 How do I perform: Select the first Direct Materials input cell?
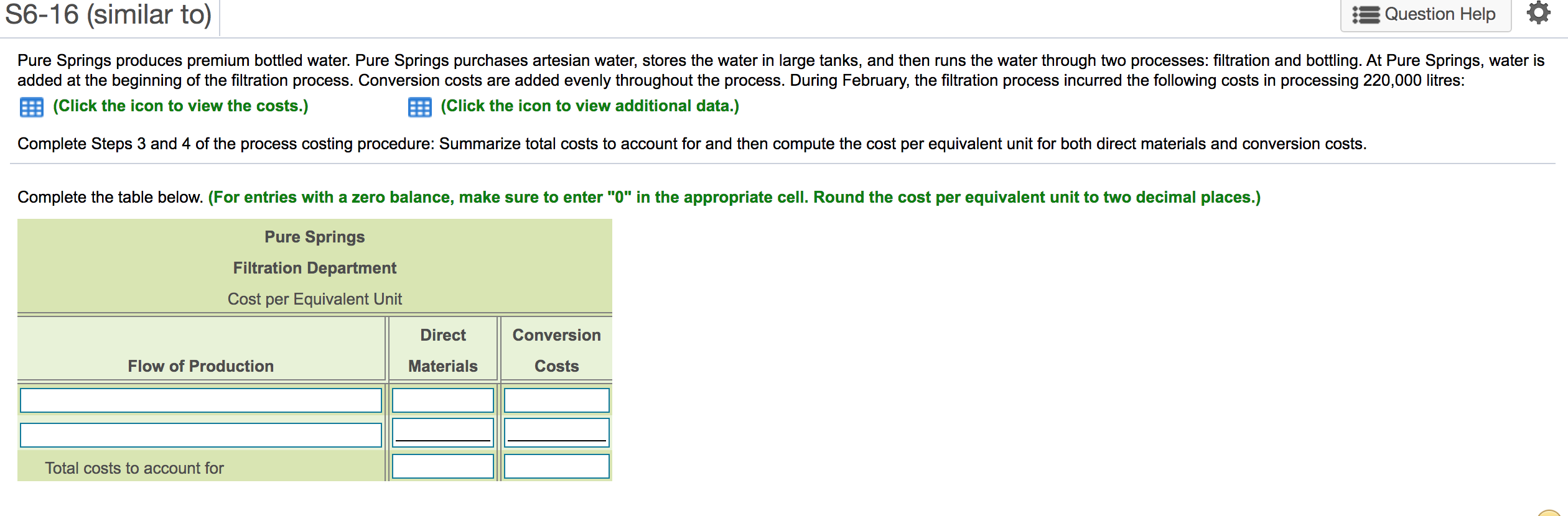(x=442, y=400)
